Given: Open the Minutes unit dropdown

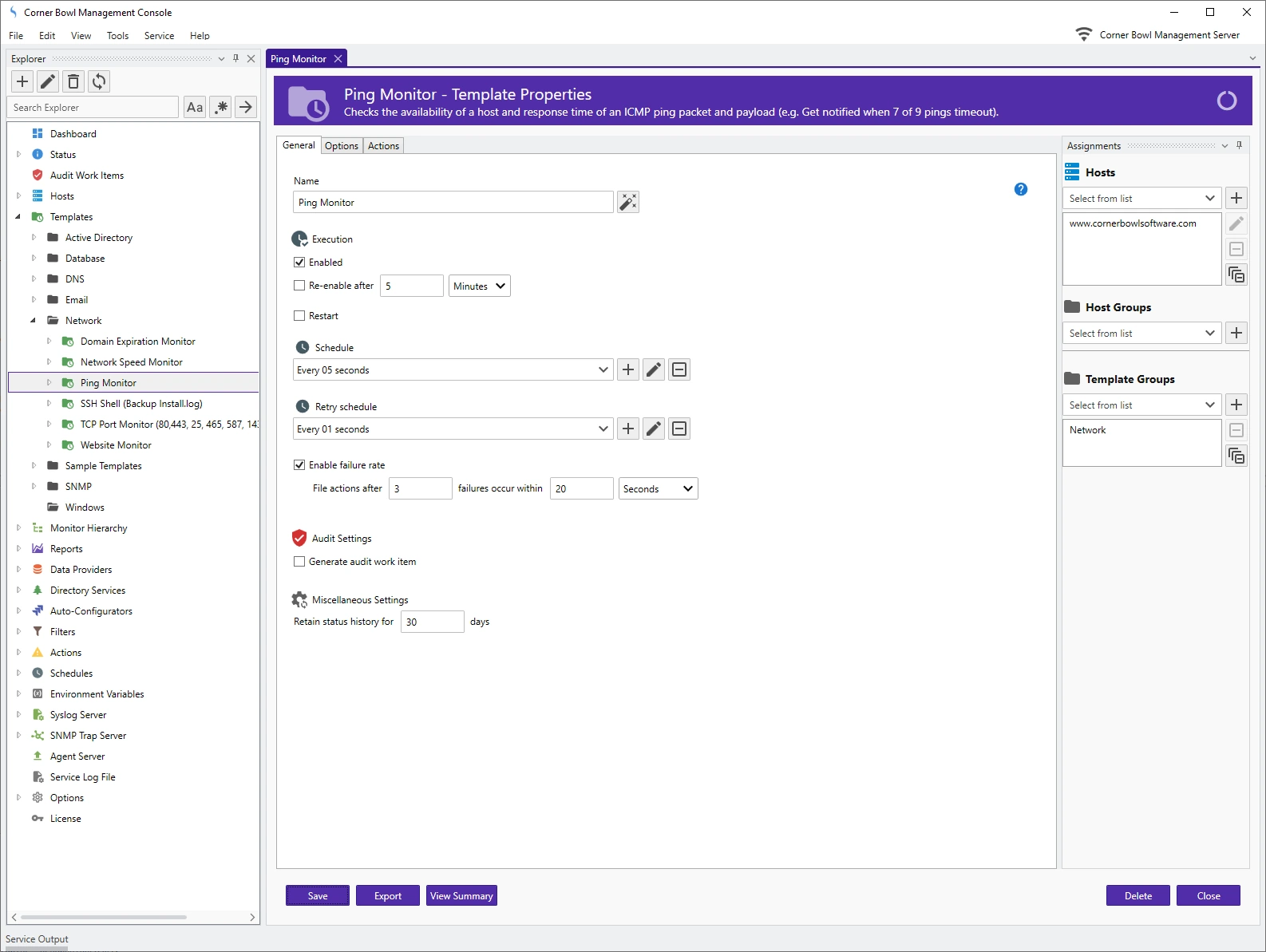Looking at the screenshot, I should (x=479, y=286).
